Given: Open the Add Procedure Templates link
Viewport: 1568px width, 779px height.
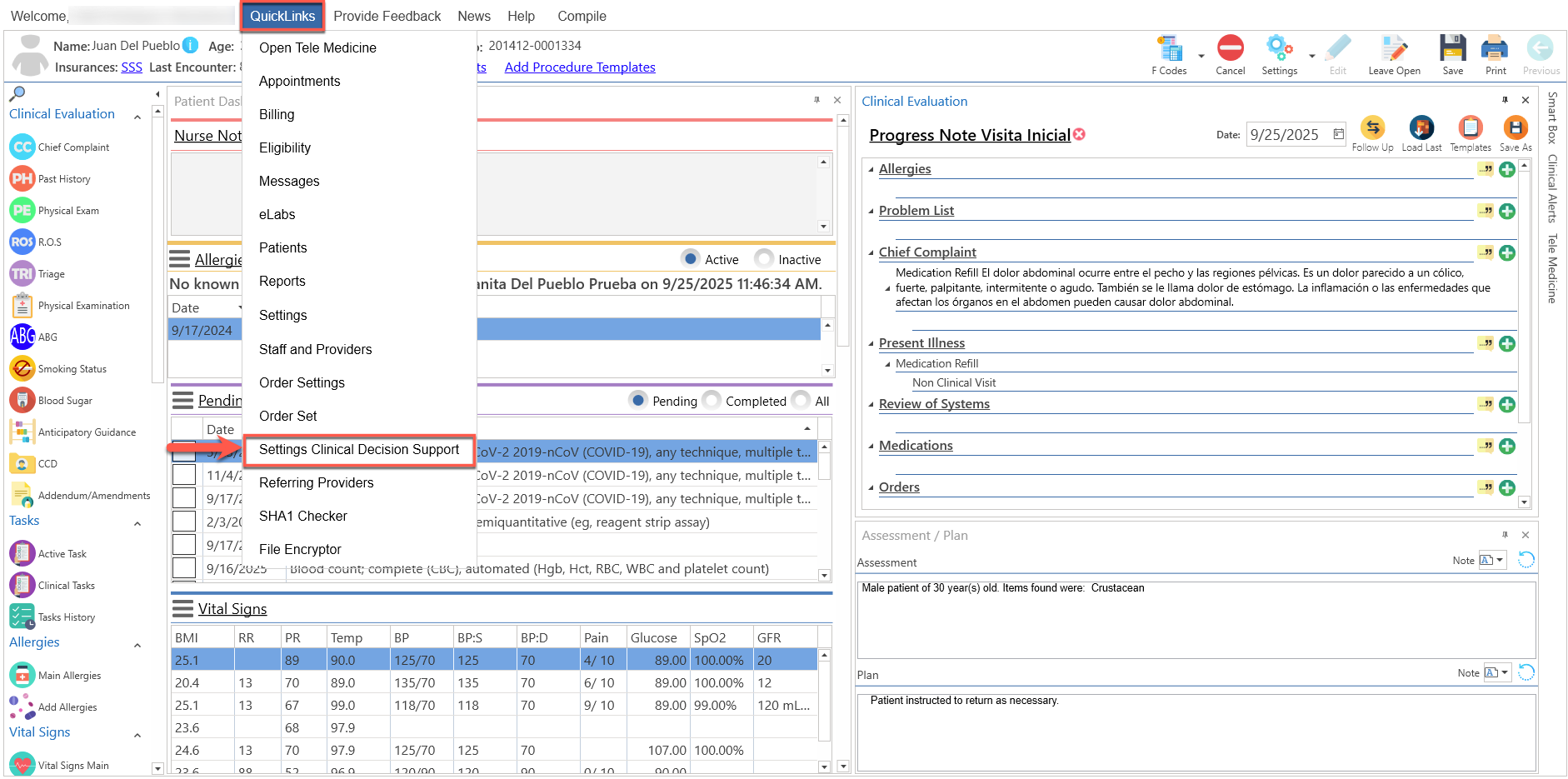Looking at the screenshot, I should 580,67.
